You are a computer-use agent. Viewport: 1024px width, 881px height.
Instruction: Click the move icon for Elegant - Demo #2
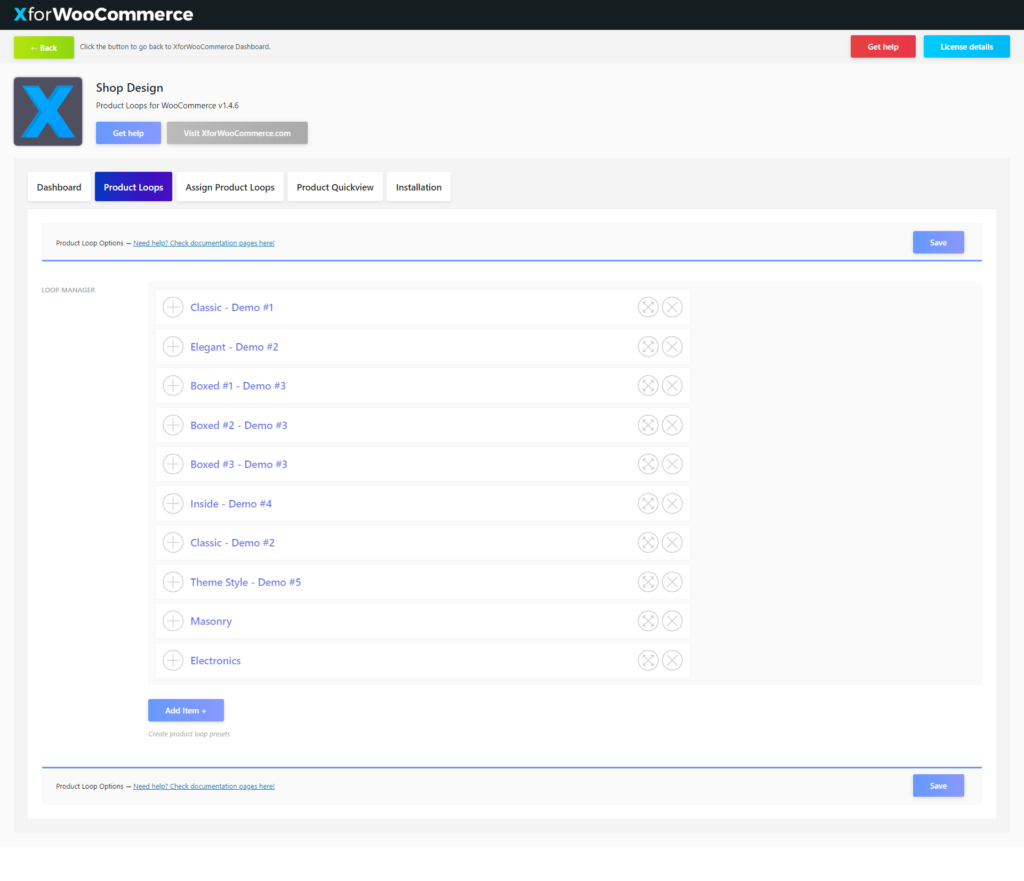648,347
